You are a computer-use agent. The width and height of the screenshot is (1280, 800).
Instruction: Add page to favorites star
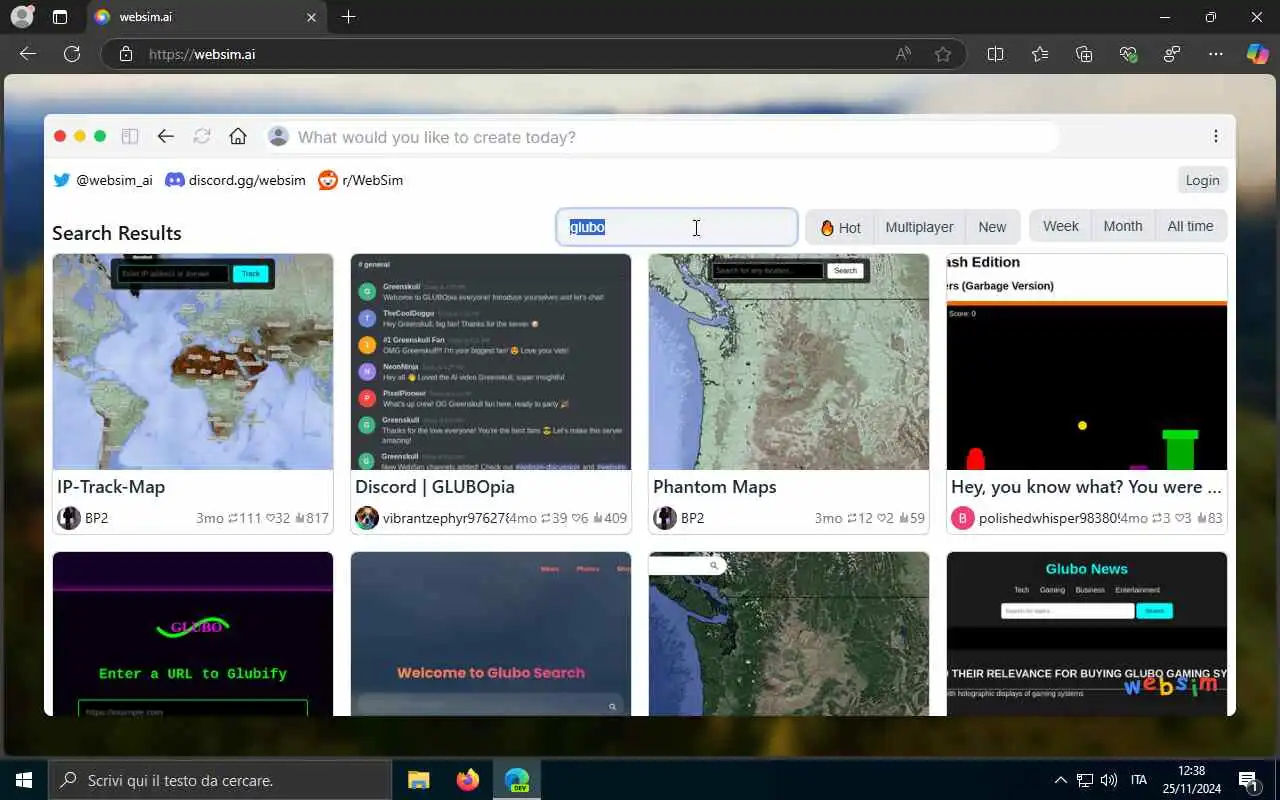tap(943, 54)
